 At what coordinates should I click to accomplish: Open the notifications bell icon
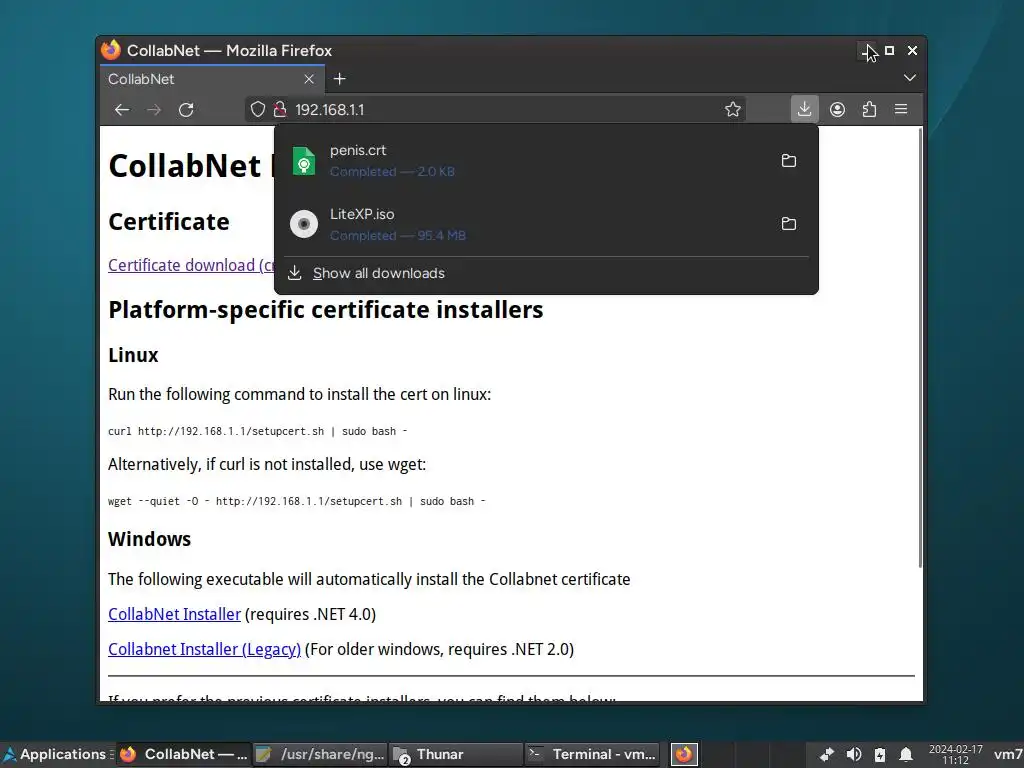point(906,754)
